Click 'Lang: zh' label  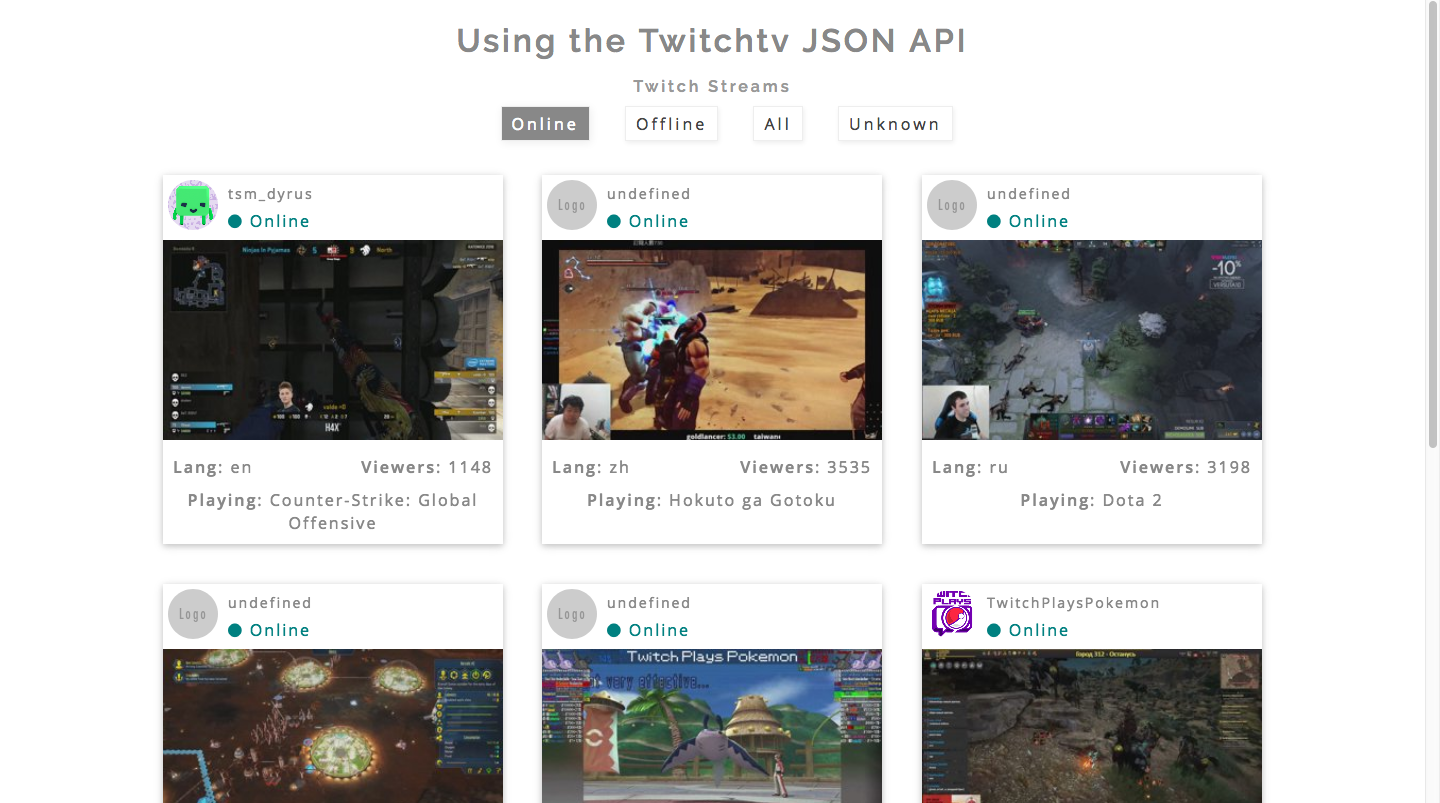click(x=590, y=467)
